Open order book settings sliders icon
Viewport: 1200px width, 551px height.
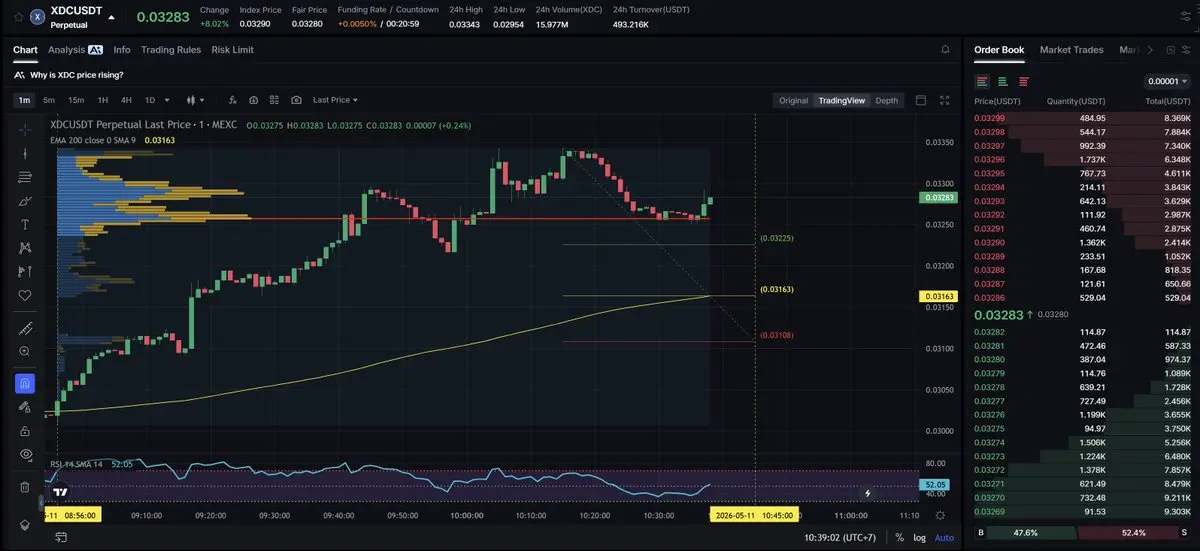pyautogui.click(x=1187, y=49)
